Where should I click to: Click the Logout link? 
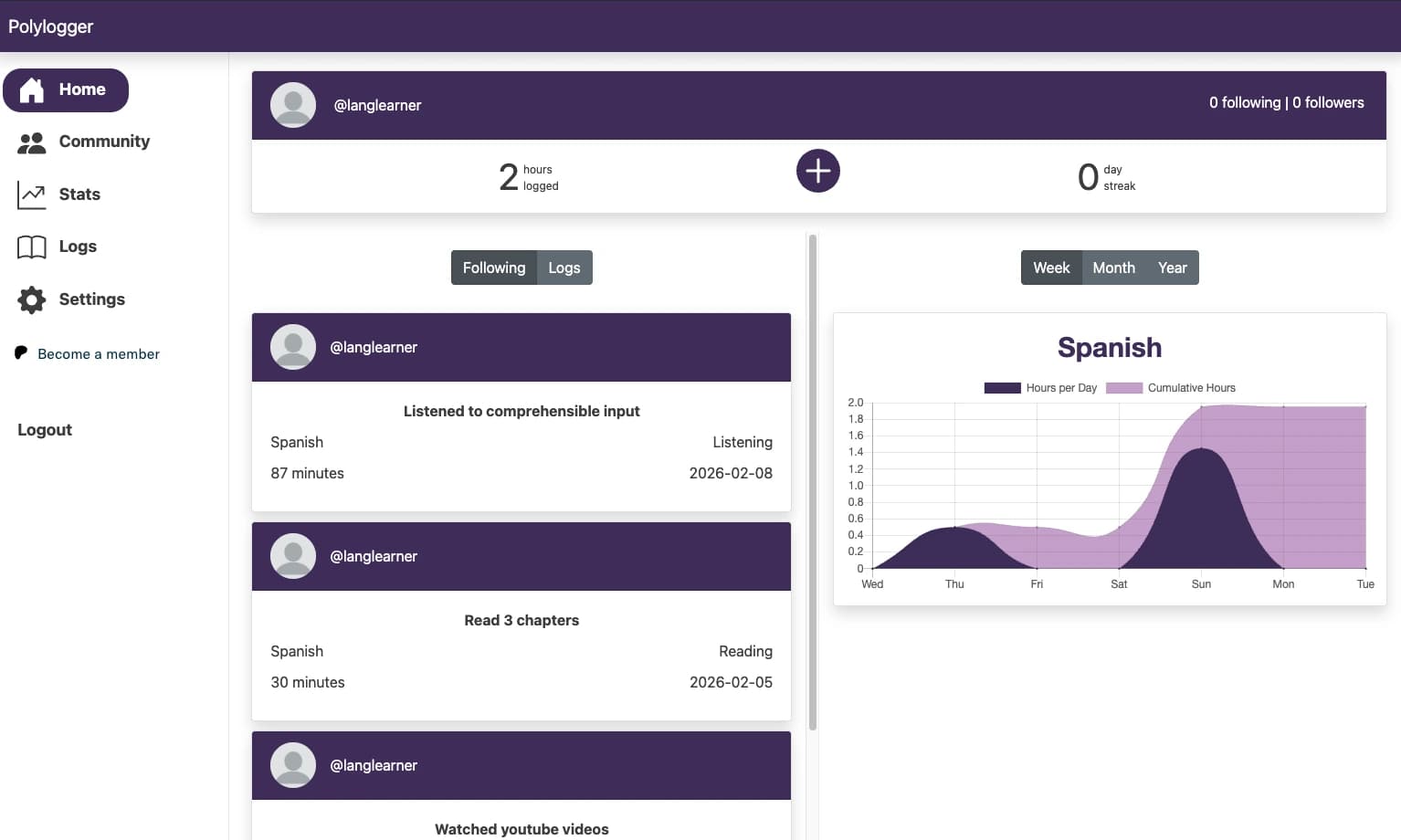[43, 429]
